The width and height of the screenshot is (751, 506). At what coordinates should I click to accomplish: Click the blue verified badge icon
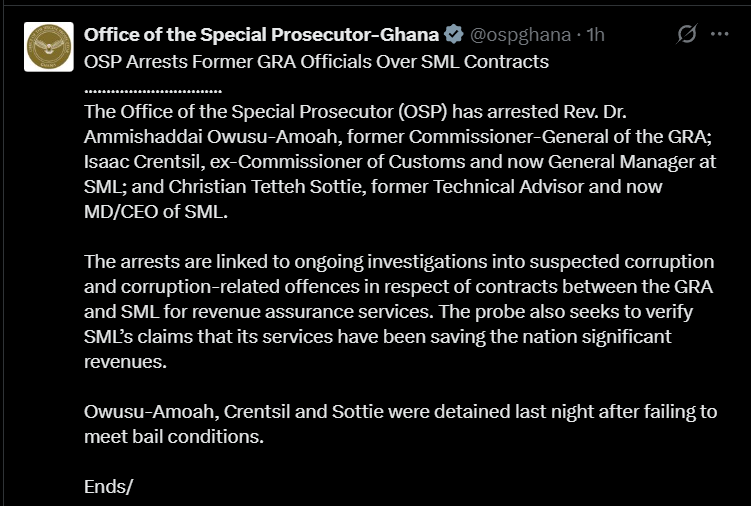[454, 34]
